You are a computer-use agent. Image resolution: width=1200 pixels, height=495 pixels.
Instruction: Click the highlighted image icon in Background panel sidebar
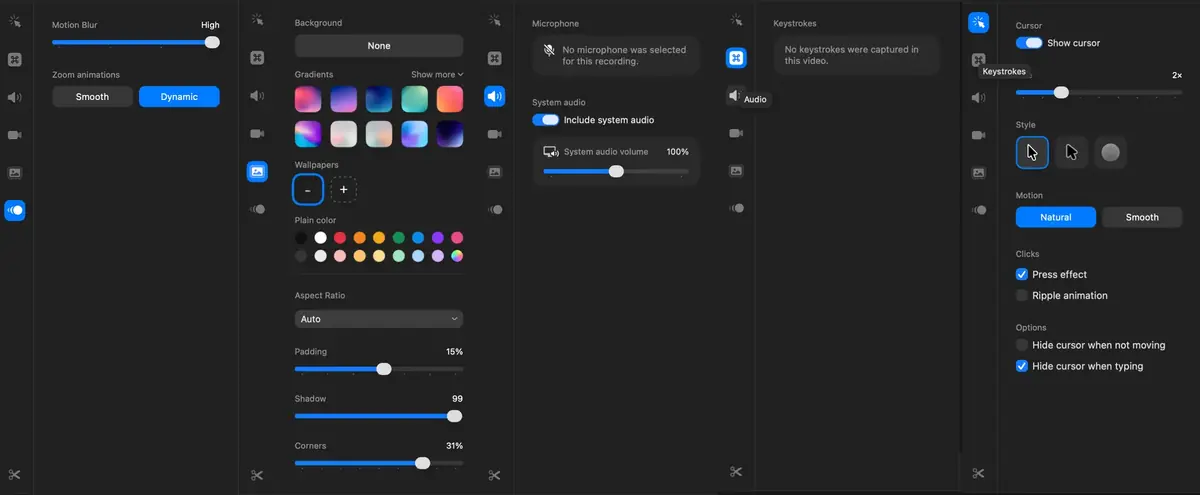click(257, 171)
